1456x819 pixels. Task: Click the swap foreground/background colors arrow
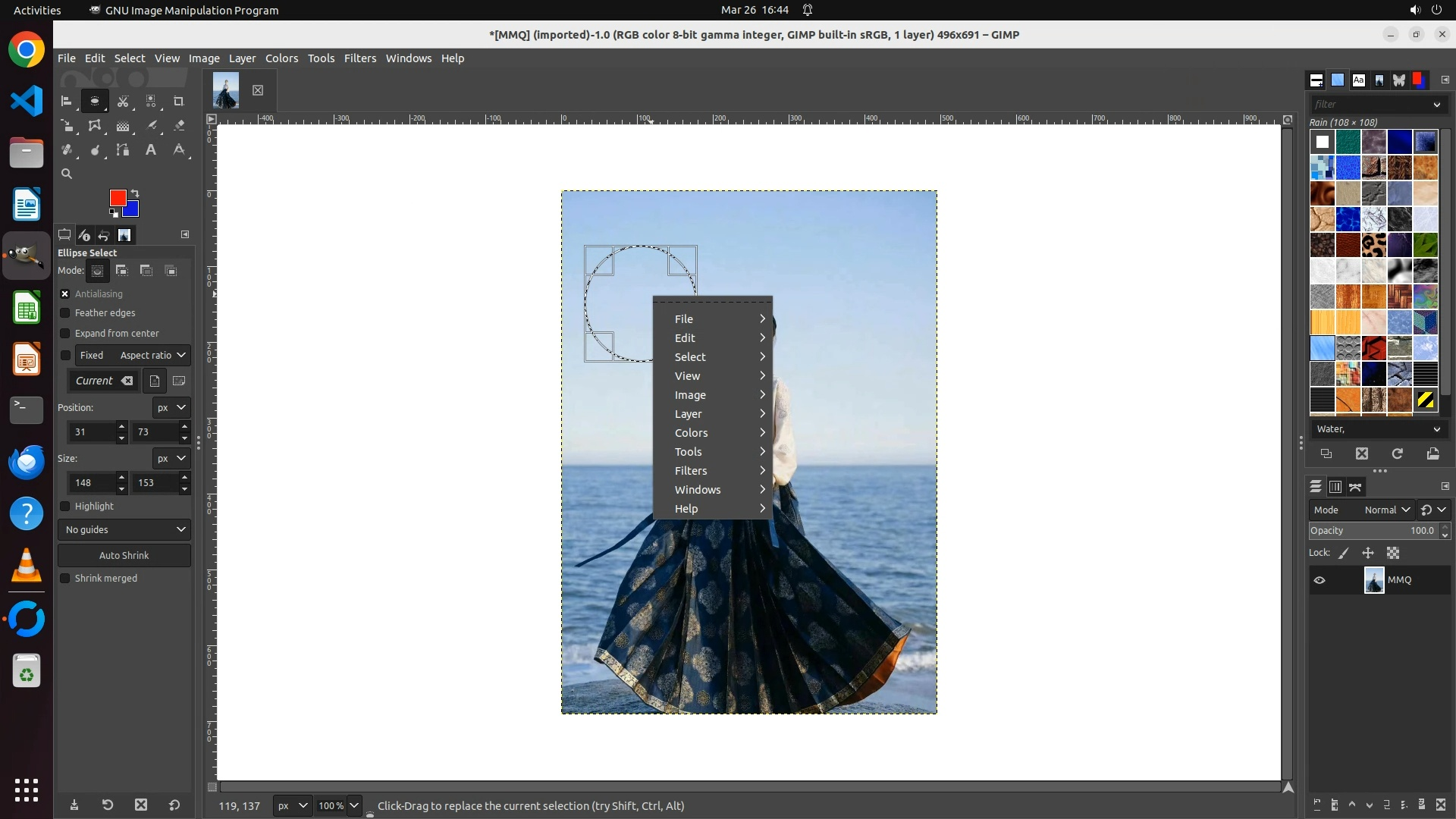(135, 193)
